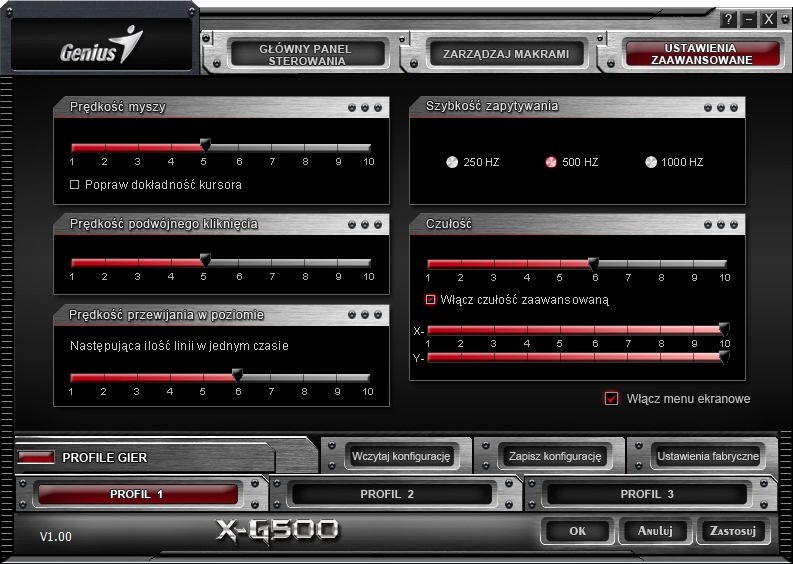Switch to PROFIL 3

click(x=647, y=494)
